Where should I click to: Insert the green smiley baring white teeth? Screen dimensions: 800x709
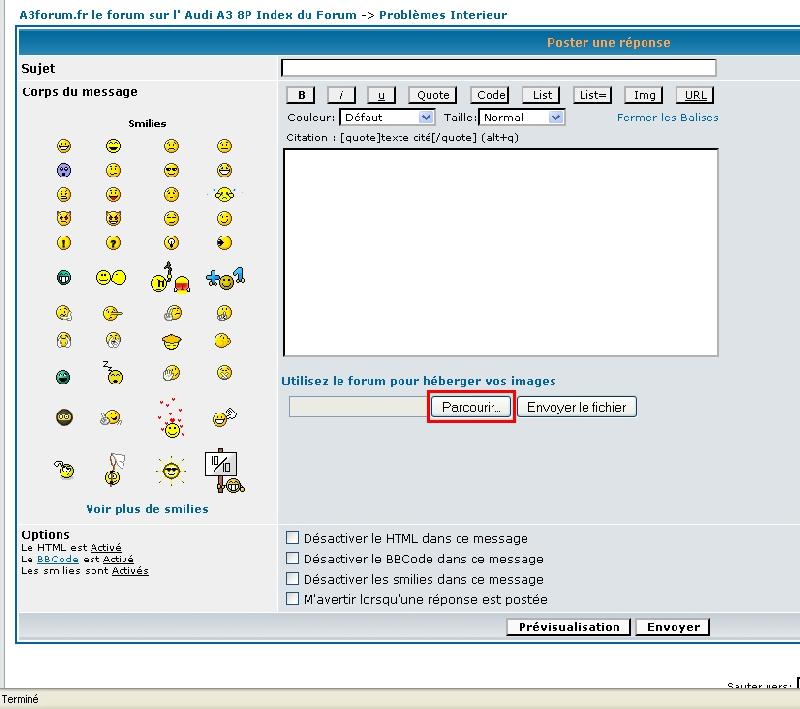point(64,277)
